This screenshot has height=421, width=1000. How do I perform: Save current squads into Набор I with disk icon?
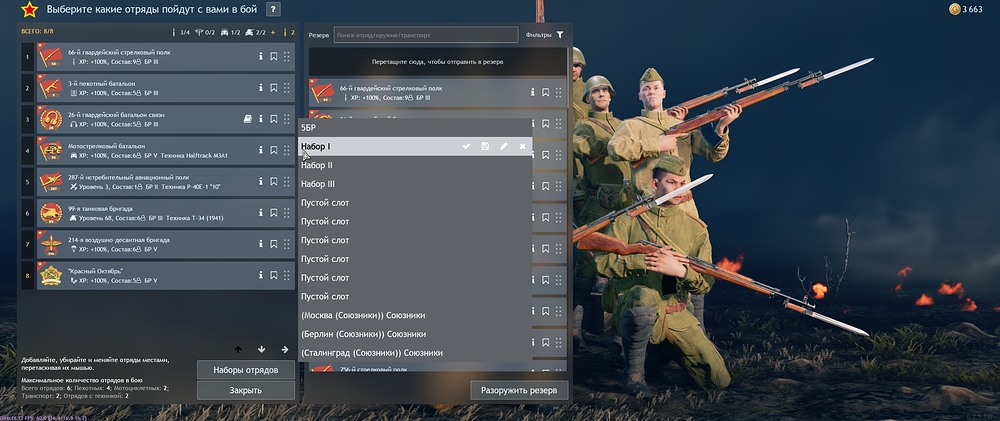[x=485, y=147]
